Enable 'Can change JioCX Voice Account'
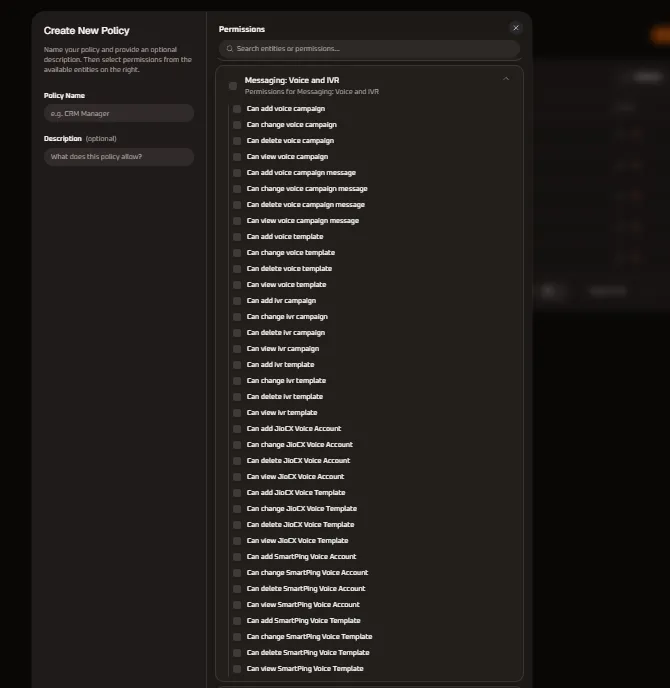The height and width of the screenshot is (688, 670). 237,445
